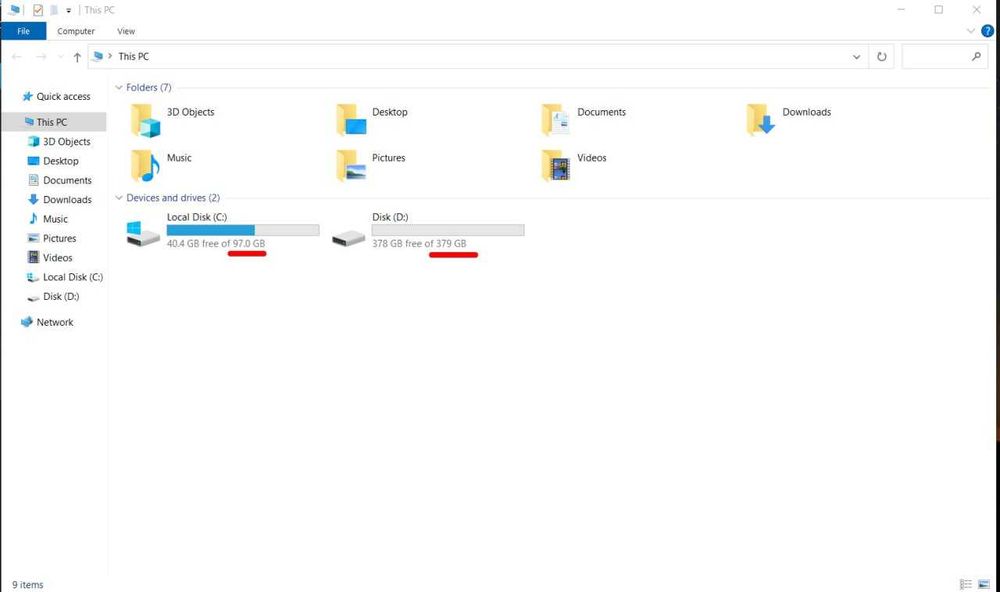Open the Help question mark icon
This screenshot has height=592, width=1000.
987,31
